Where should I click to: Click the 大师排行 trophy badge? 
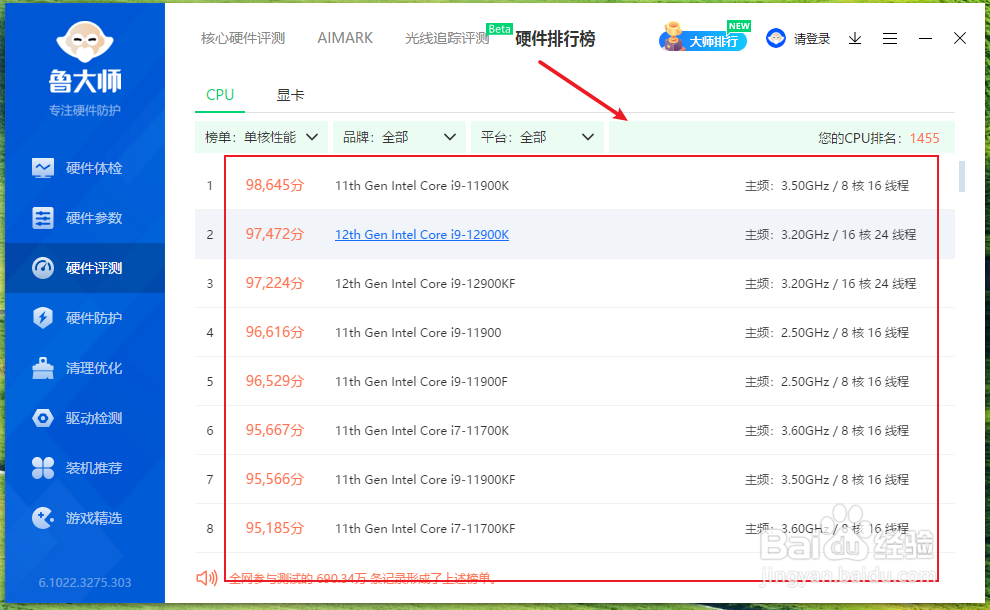click(703, 37)
